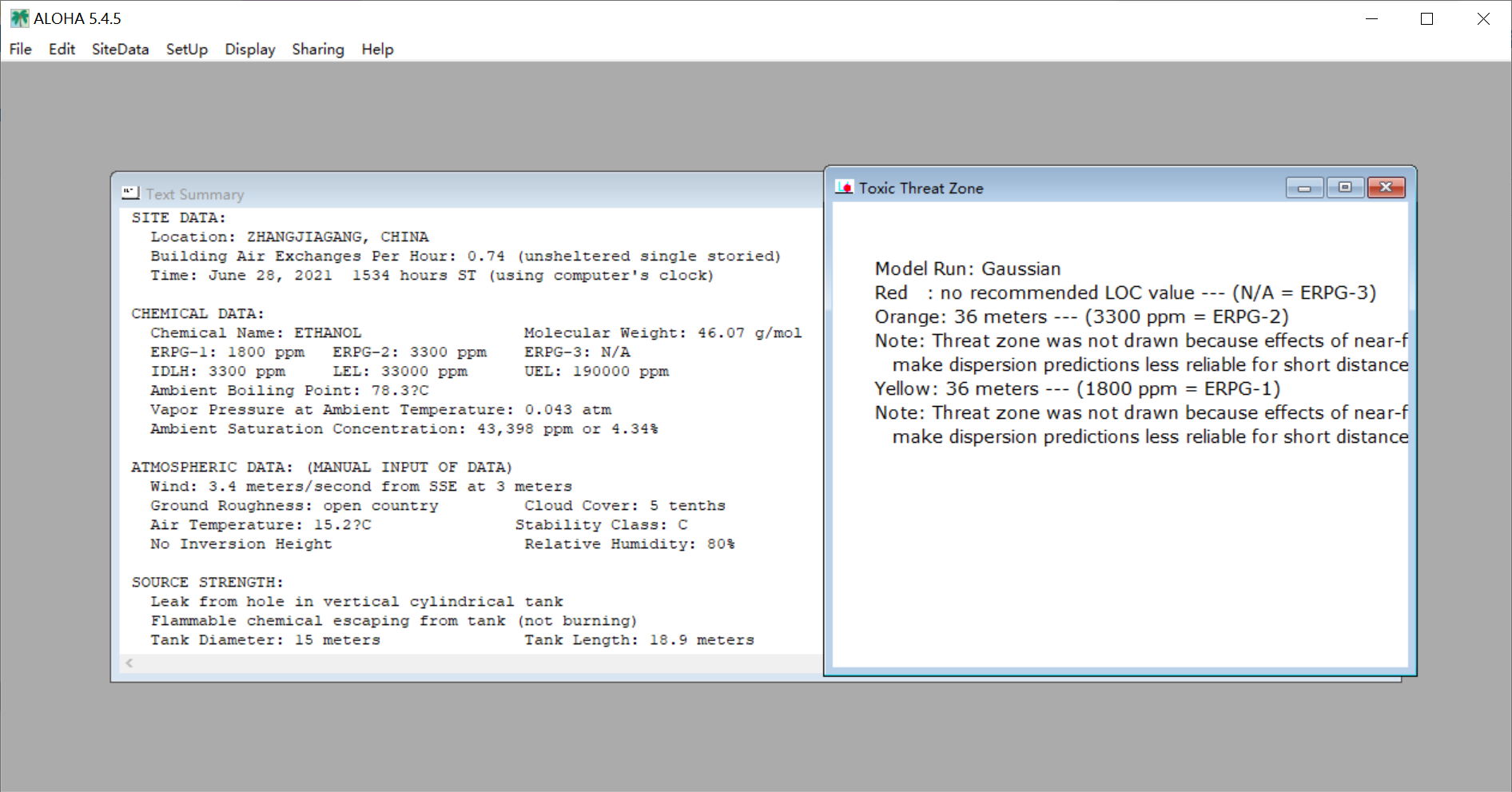This screenshot has height=792, width=1512.
Task: Maximize the Toxic Threat Zone window
Action: point(1345,188)
